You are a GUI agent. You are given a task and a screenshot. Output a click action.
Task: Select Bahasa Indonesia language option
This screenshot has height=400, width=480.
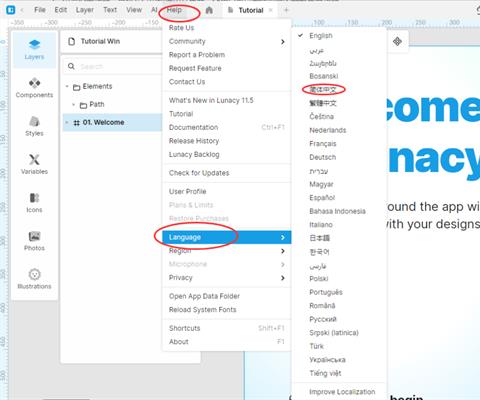pyautogui.click(x=339, y=211)
